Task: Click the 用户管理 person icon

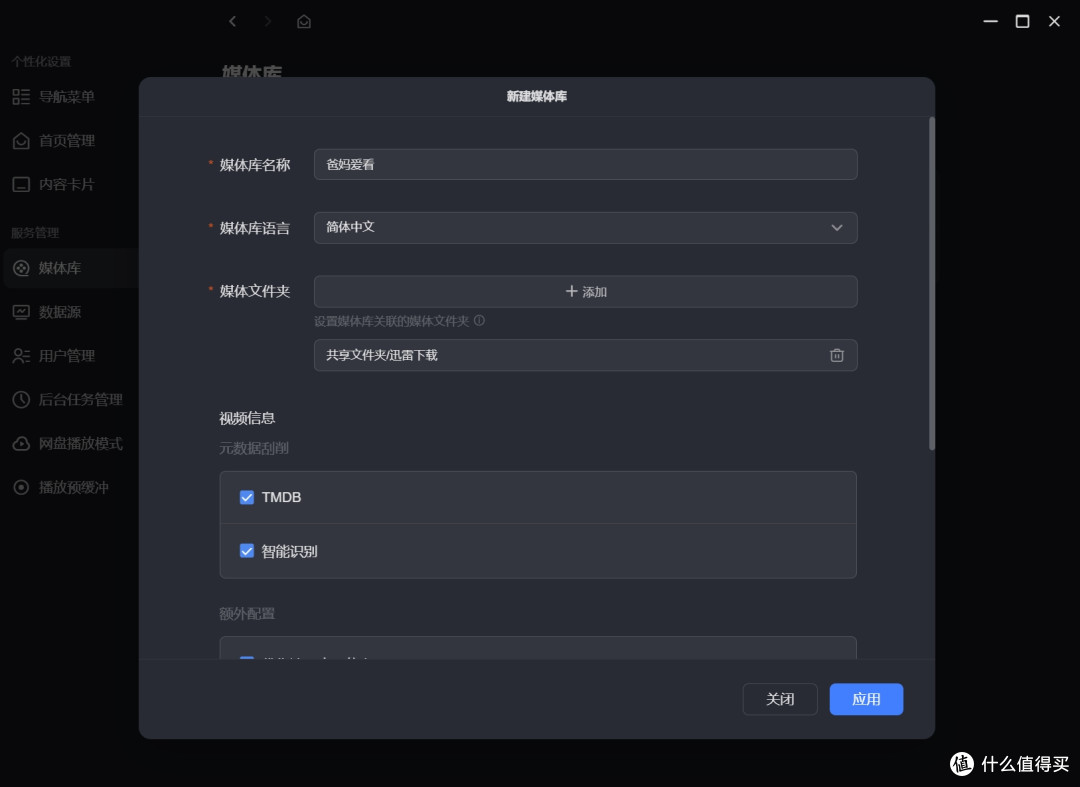Action: click(x=21, y=356)
